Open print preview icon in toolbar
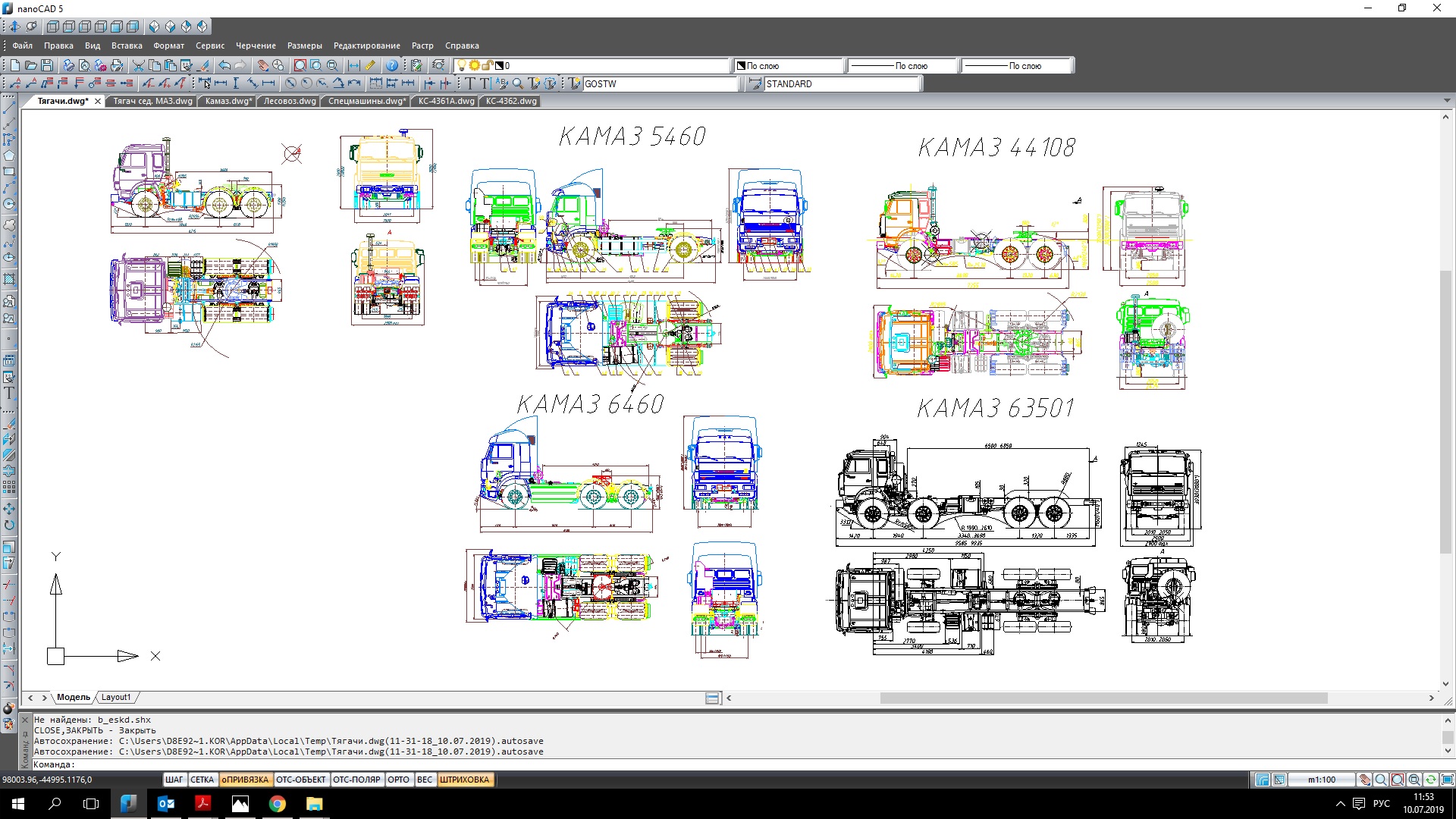This screenshot has width=1456, height=819. 84,65
